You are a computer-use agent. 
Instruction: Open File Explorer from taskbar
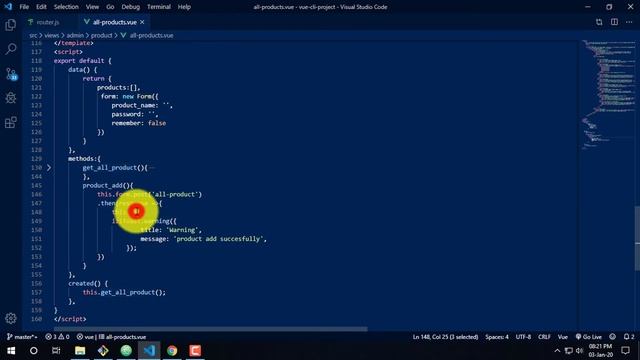80,351
